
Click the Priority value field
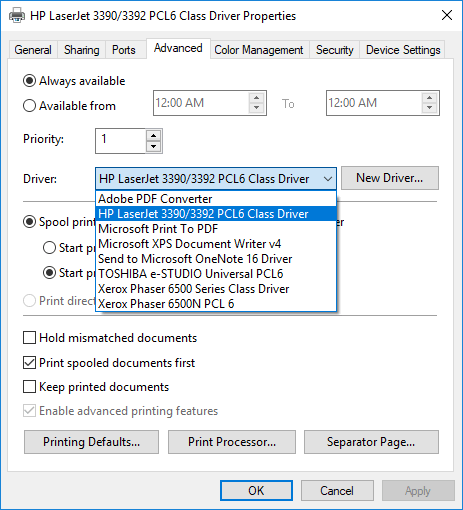tap(120, 141)
